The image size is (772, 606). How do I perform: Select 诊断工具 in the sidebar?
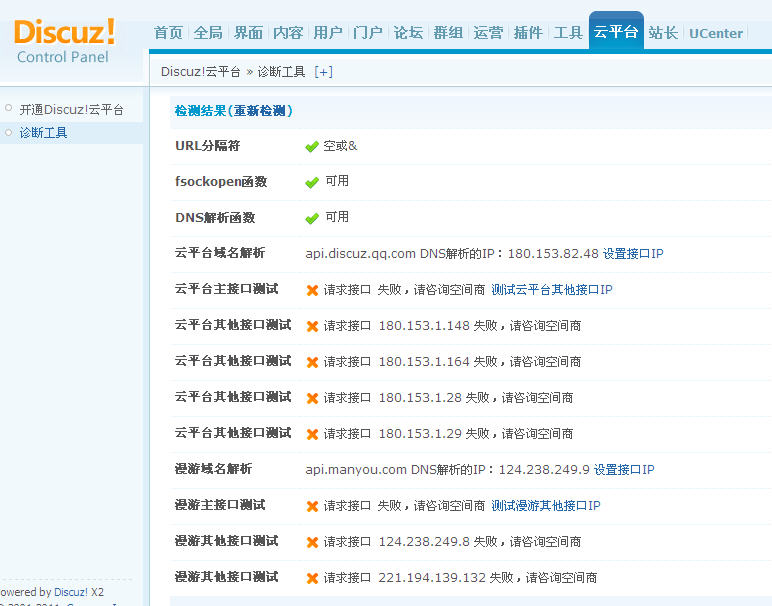click(x=43, y=132)
